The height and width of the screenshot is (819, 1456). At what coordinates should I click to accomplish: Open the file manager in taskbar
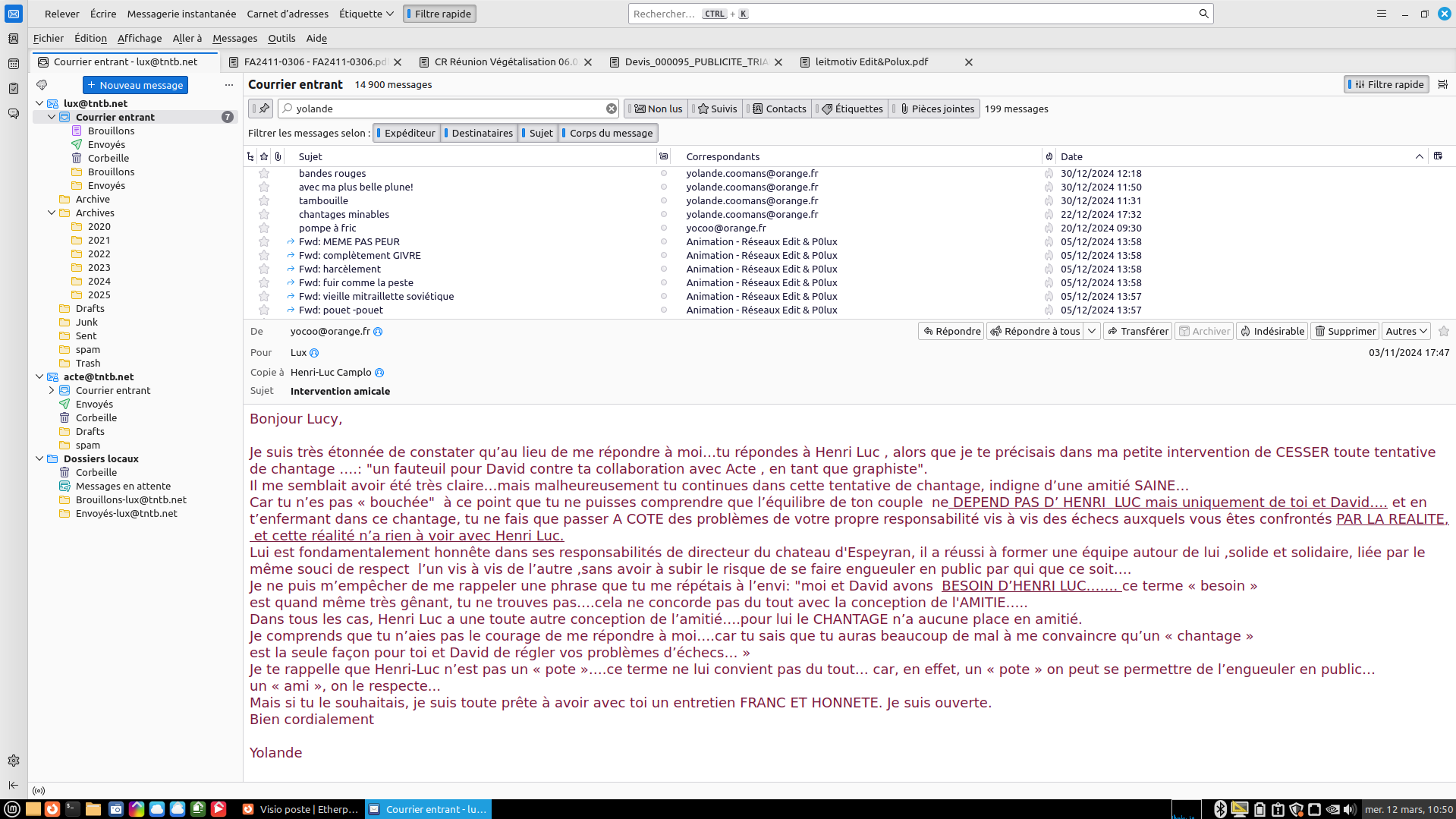93,809
